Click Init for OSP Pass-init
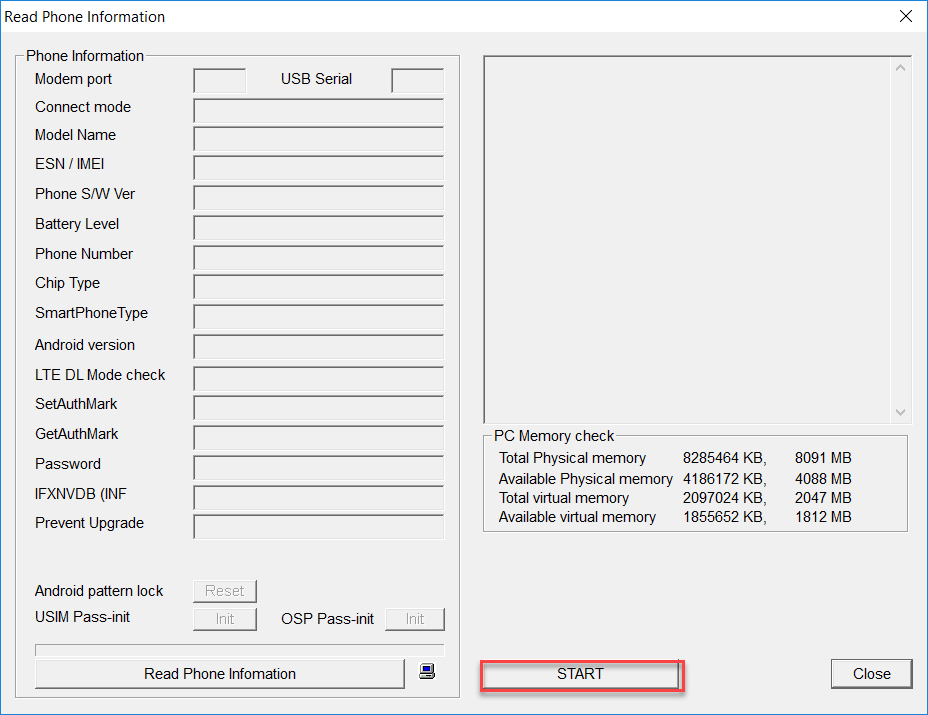 (414, 619)
